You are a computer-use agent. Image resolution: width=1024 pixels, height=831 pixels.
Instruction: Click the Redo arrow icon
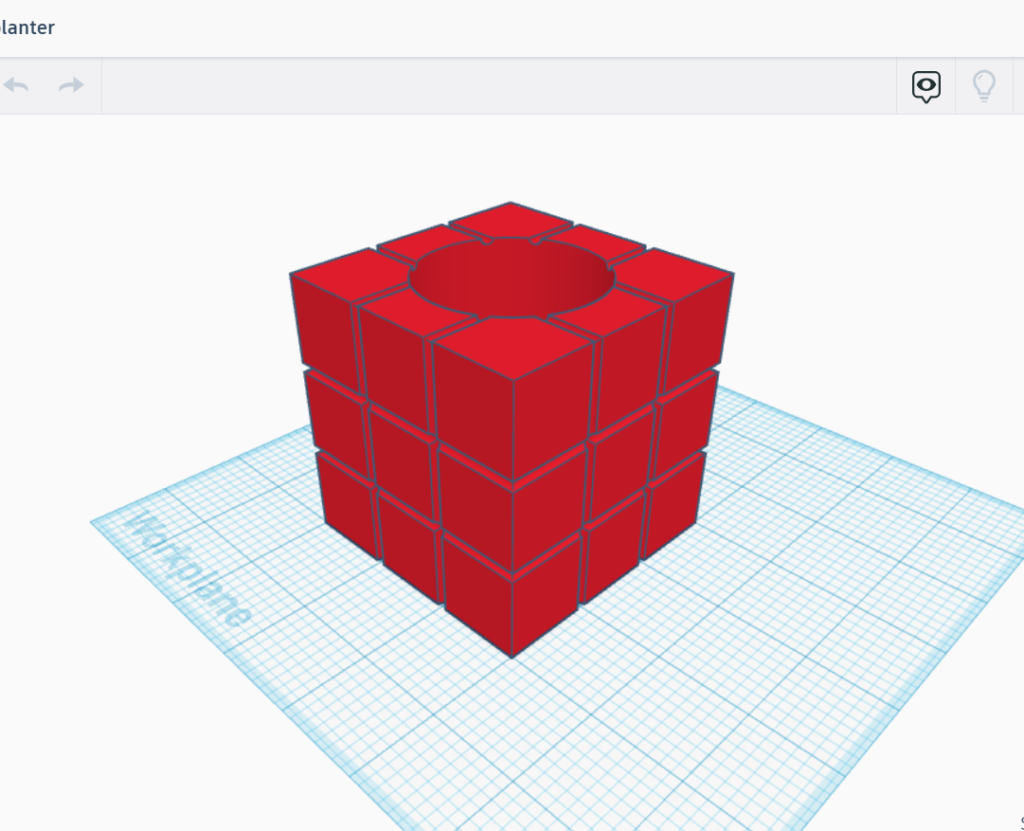click(71, 86)
